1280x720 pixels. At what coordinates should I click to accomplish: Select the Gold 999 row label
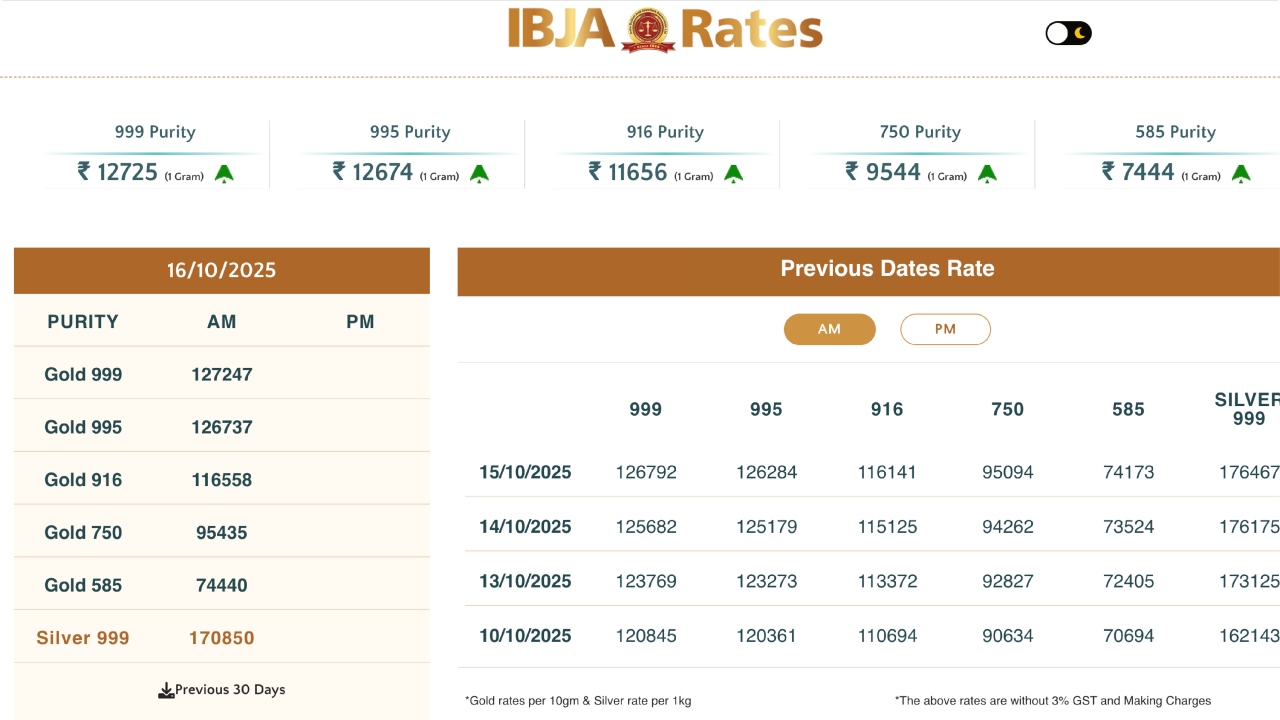pos(83,375)
